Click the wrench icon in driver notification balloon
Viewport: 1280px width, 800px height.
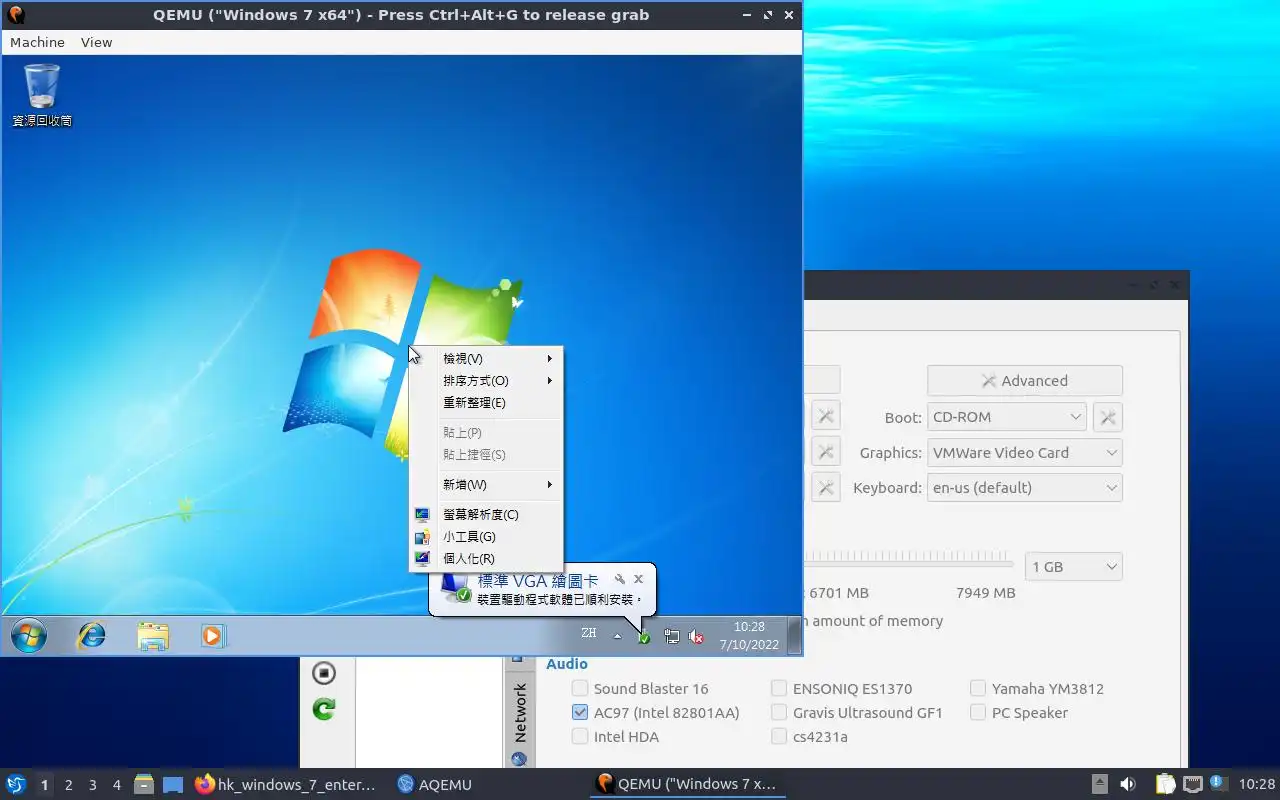tap(619, 579)
